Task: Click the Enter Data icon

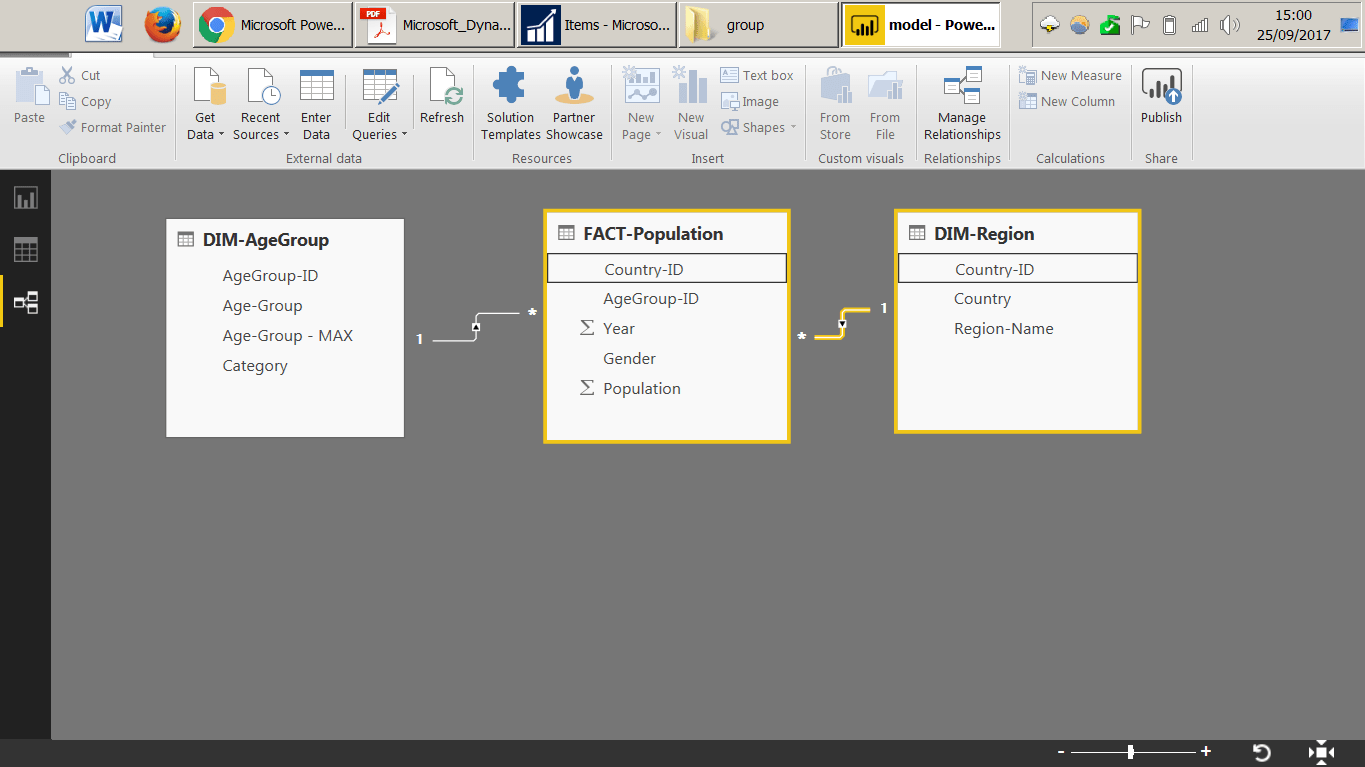Action: [x=316, y=105]
